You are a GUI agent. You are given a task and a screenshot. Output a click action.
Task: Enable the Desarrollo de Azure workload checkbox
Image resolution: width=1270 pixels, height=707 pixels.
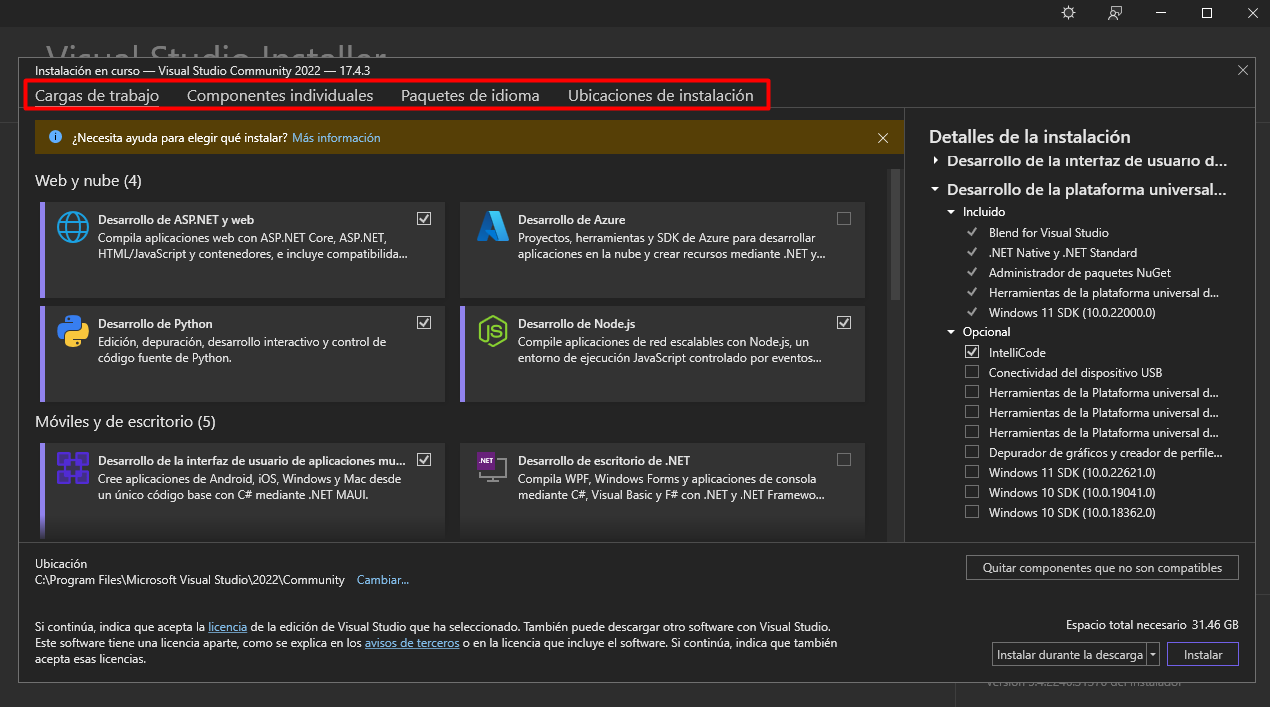844,219
